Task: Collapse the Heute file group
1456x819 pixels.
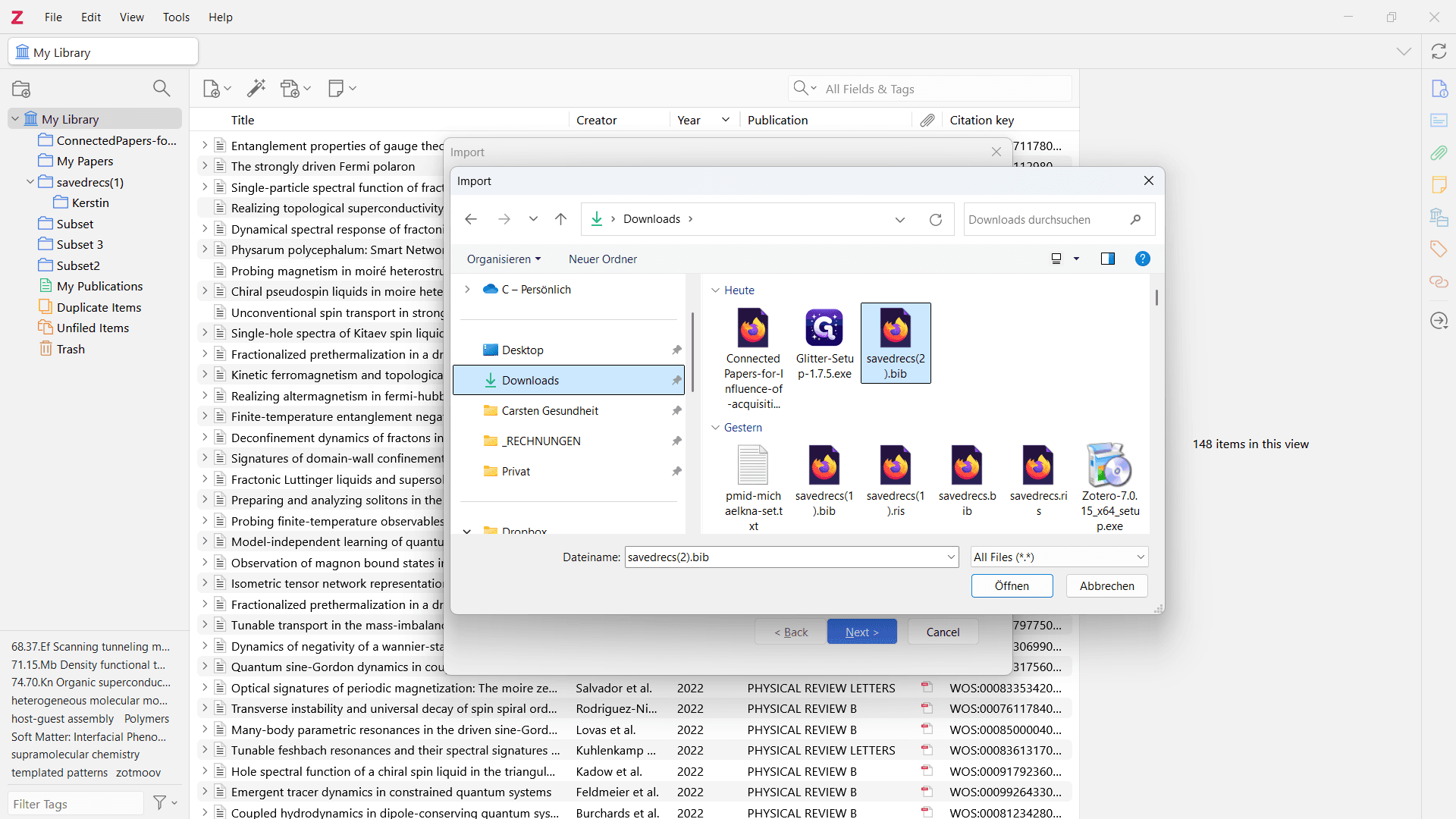Action: (x=715, y=290)
